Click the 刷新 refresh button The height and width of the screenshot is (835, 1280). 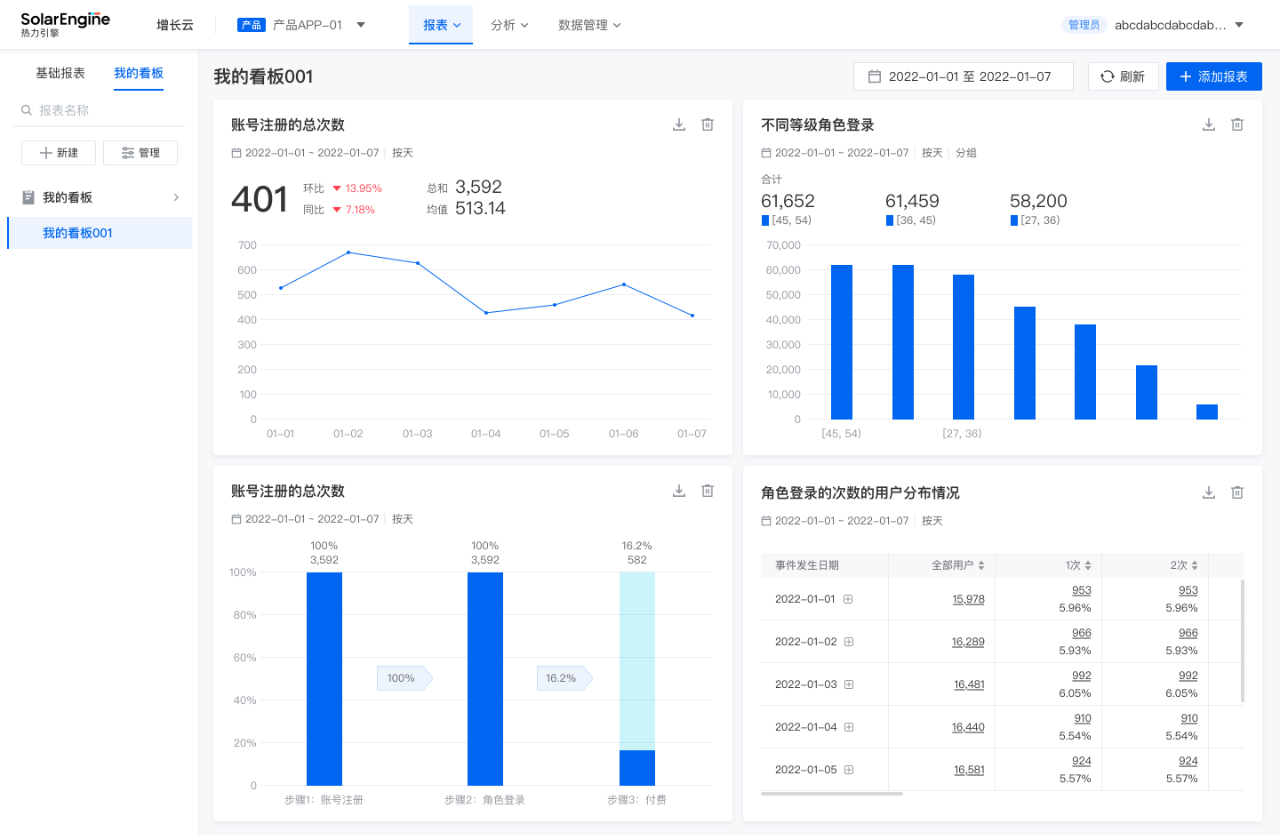(1123, 77)
